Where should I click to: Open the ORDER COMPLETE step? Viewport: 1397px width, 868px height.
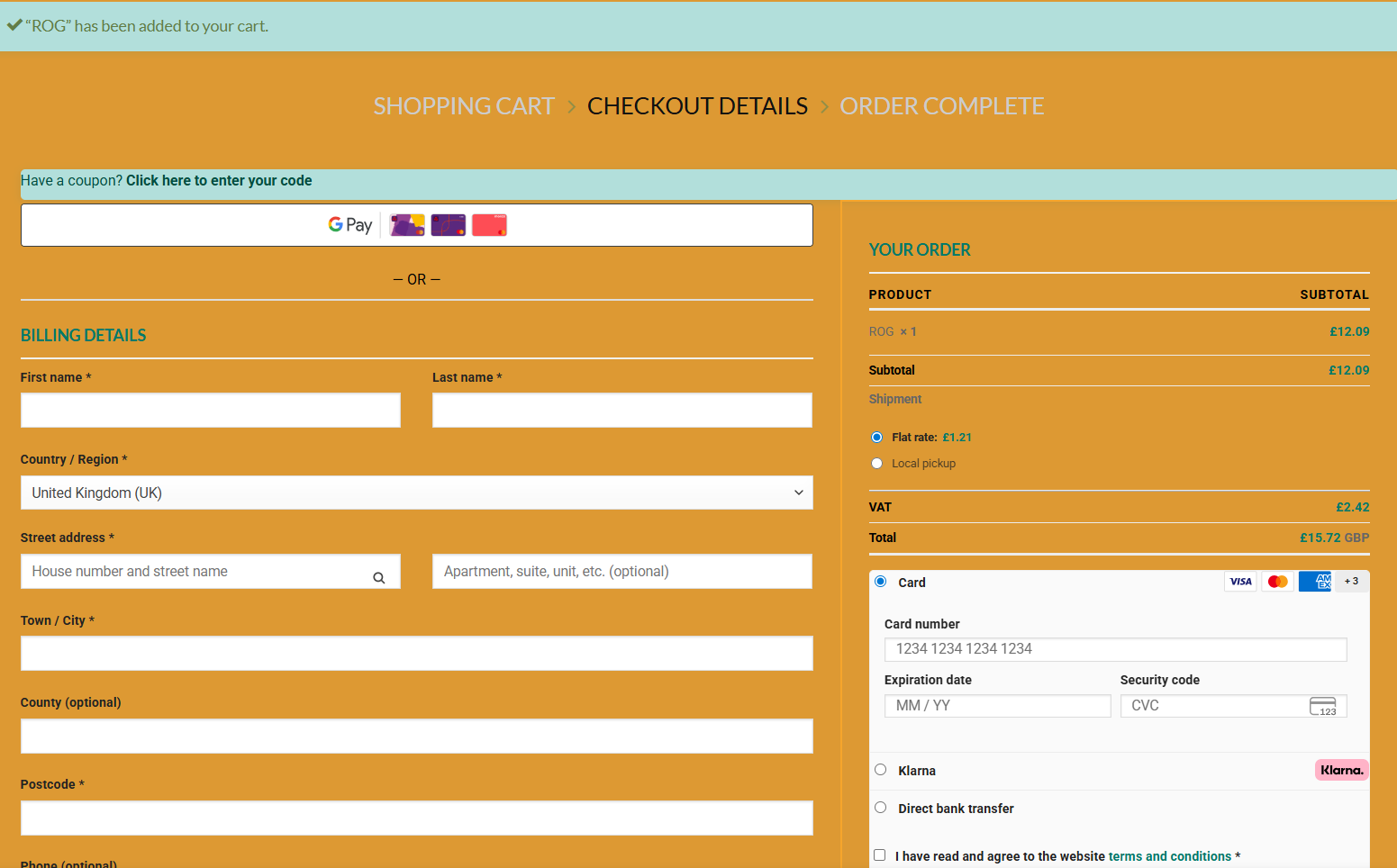[x=941, y=105]
